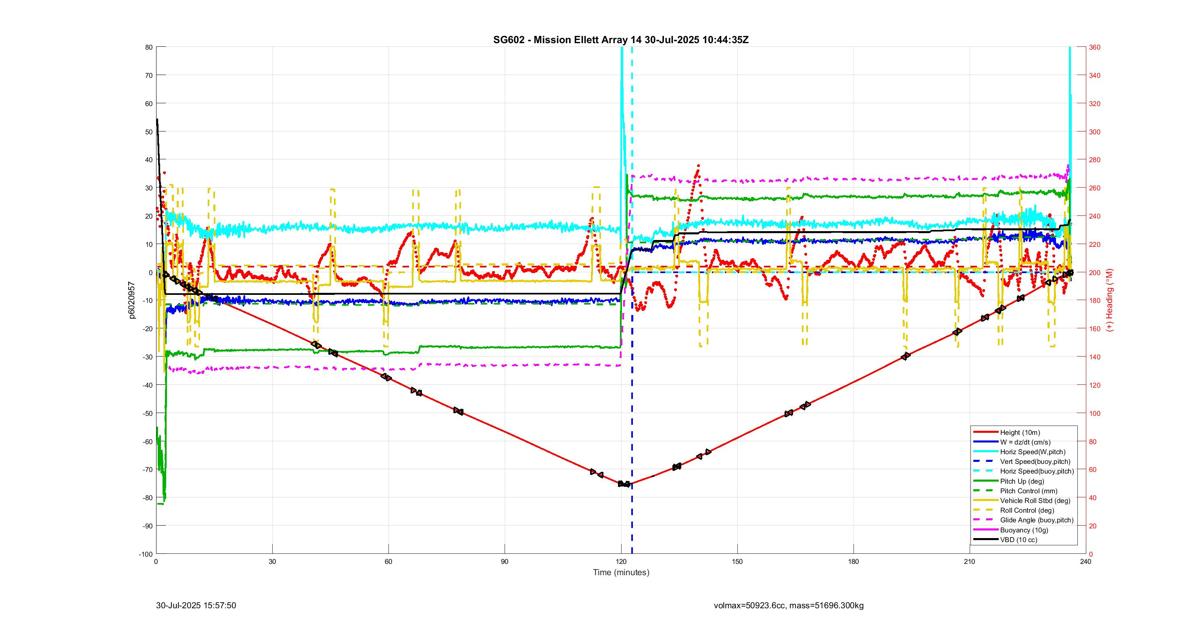Click x-axis tick label '240'
Screen dimensions: 1200x622
1085,562
